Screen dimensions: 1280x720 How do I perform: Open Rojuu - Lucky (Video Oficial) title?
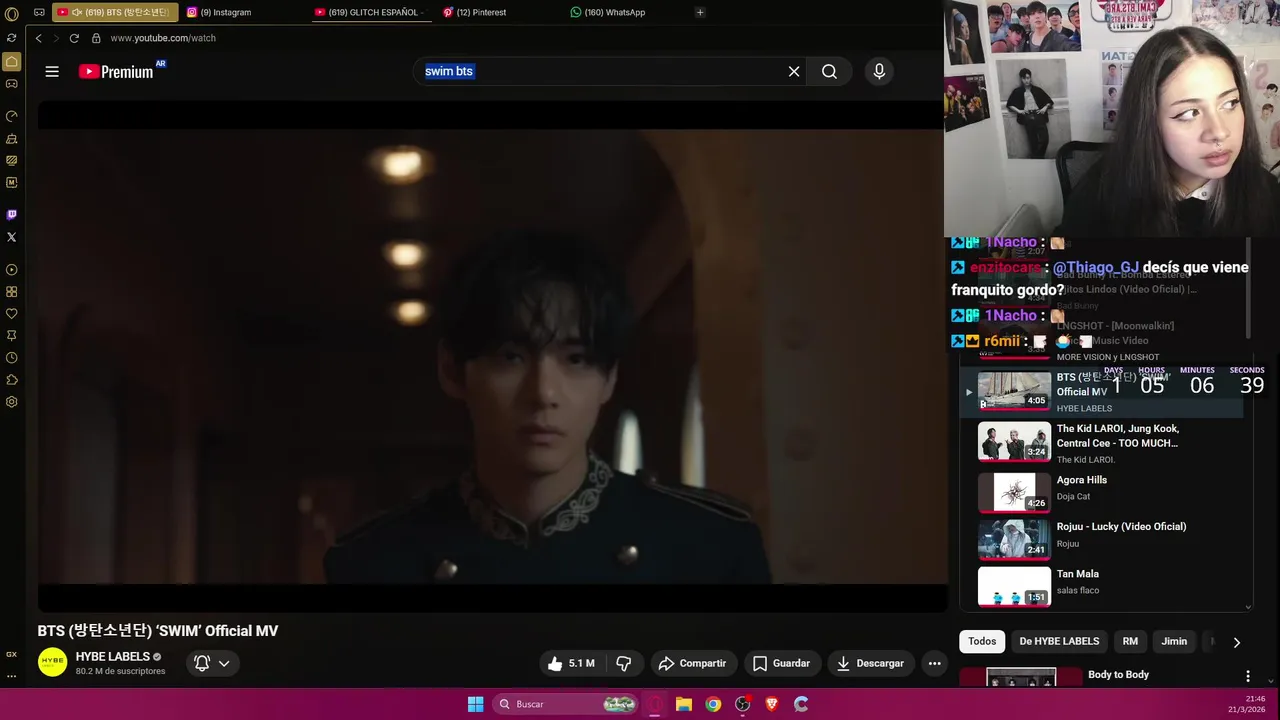pyautogui.click(x=1121, y=527)
